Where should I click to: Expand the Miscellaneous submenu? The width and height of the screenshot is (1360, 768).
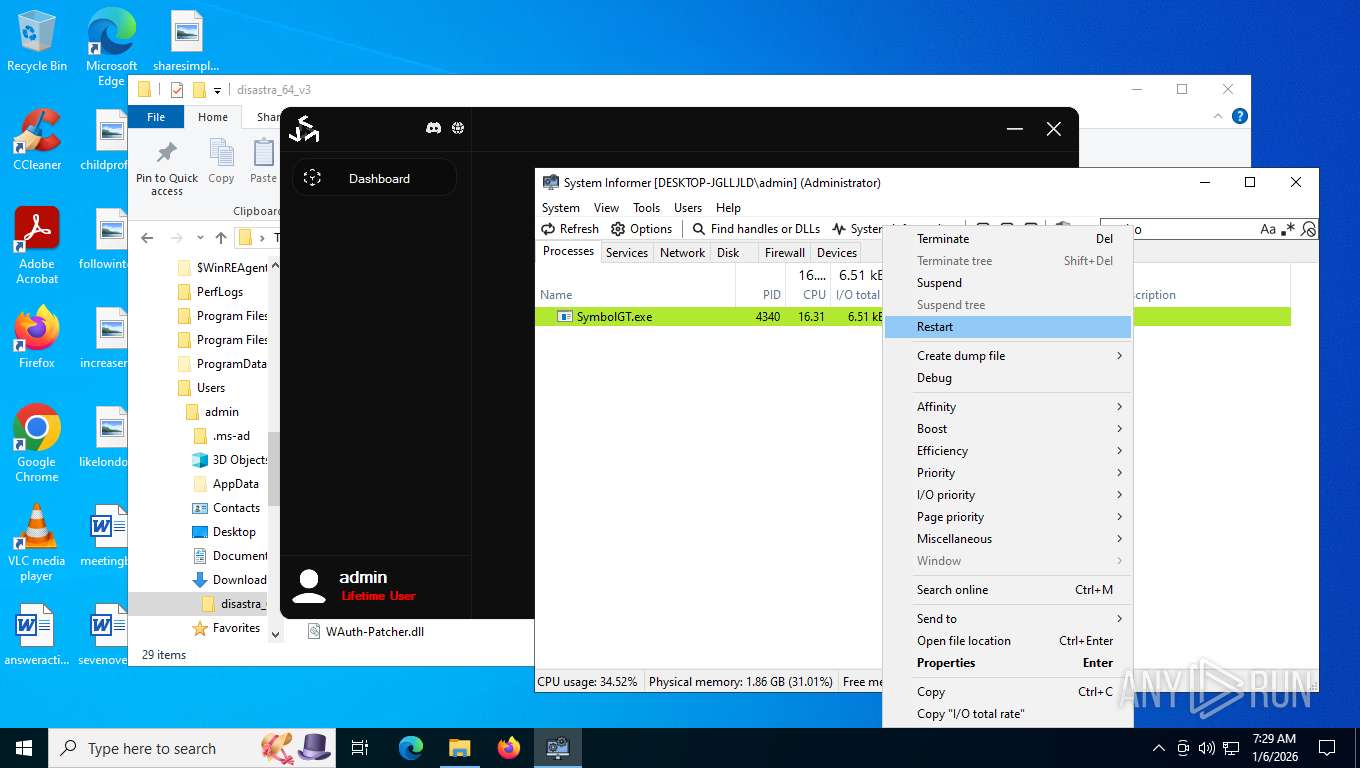(x=1008, y=539)
